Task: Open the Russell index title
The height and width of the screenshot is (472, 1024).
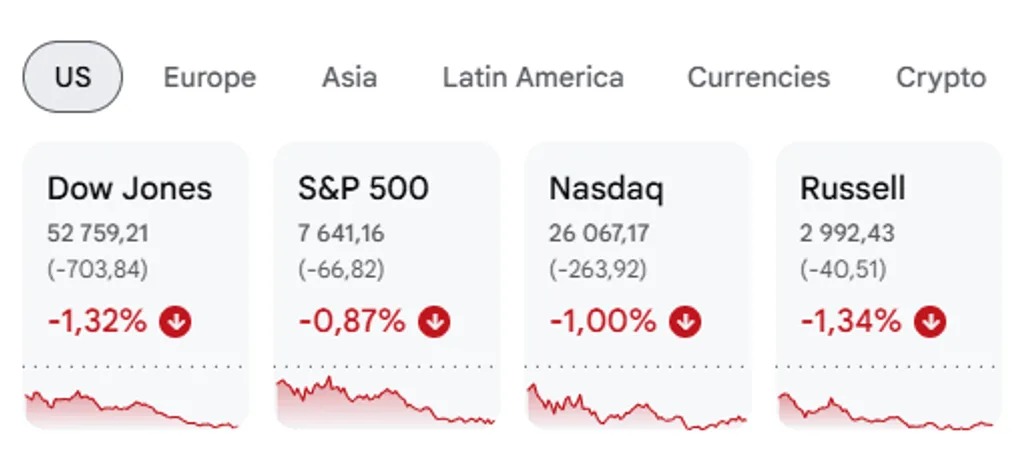Action: [853, 189]
